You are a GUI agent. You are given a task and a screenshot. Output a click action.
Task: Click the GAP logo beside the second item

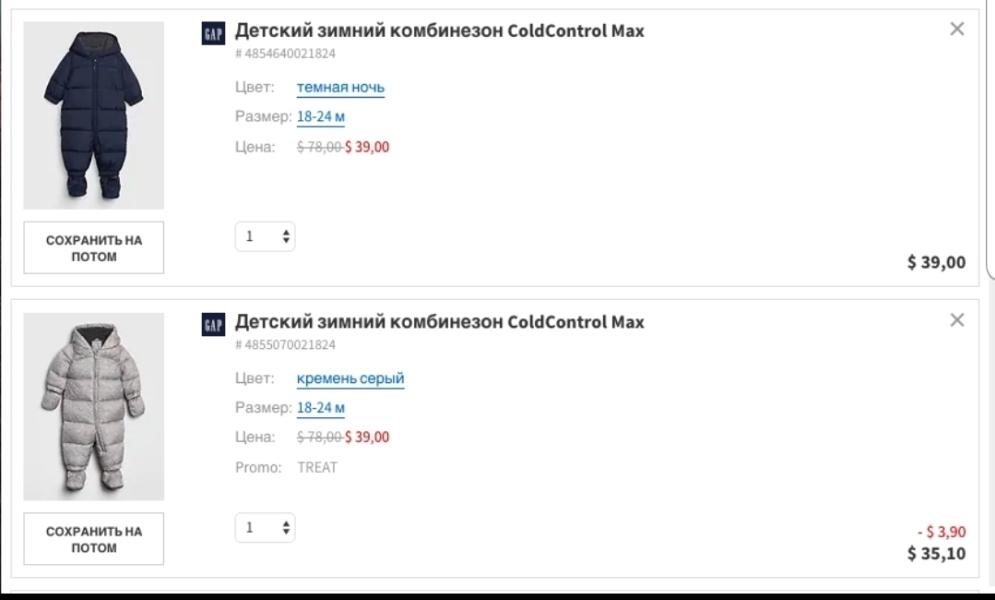[x=213, y=324]
